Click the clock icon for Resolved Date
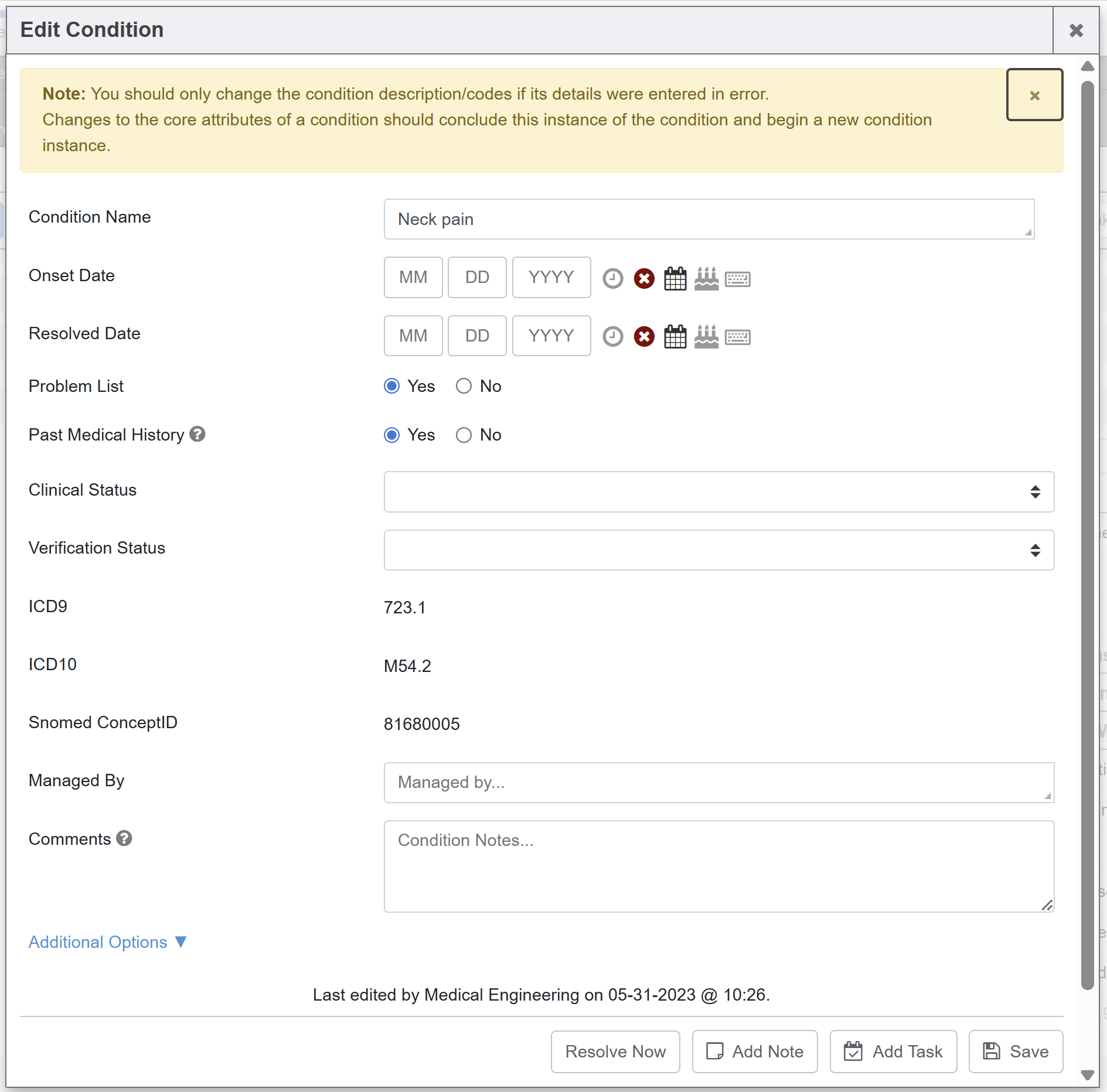 coord(613,337)
